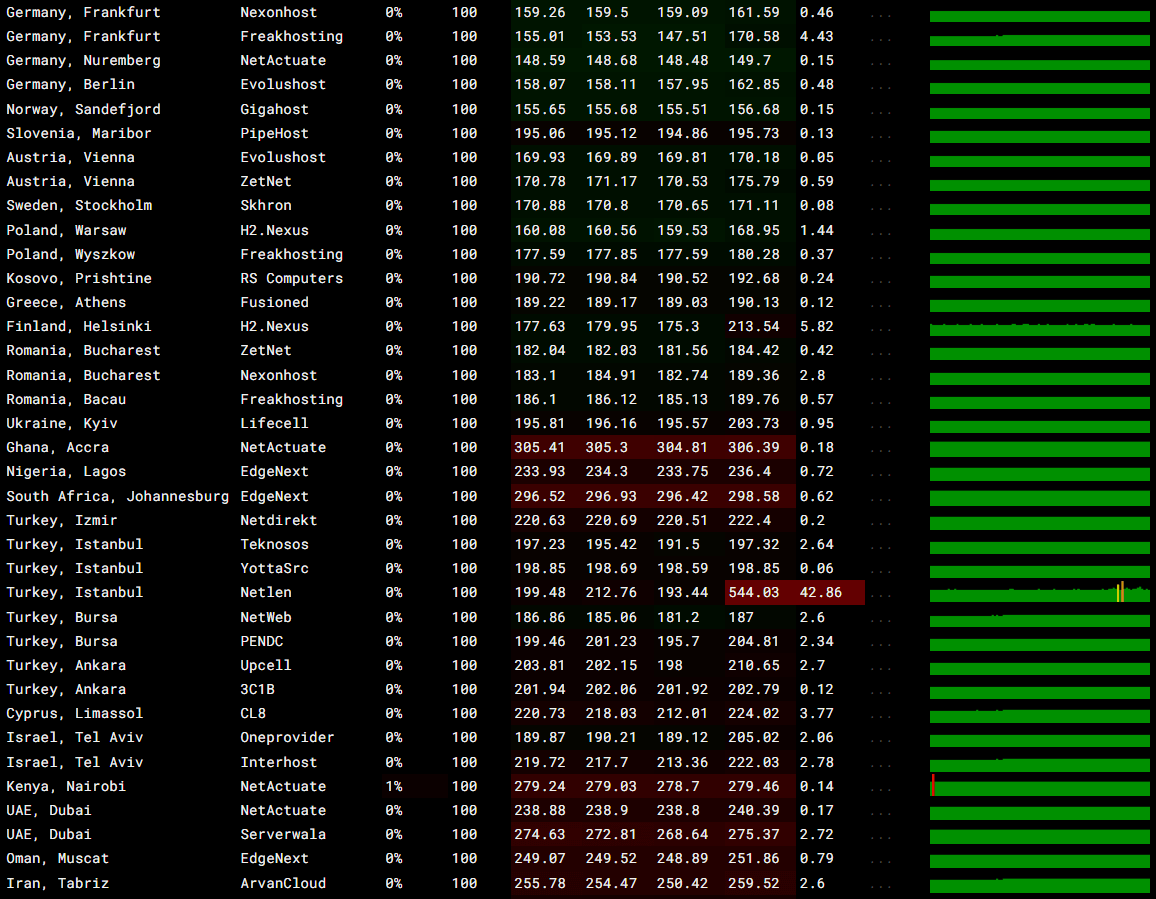Click NetWeb provider name
1156x899 pixels.
266,617
